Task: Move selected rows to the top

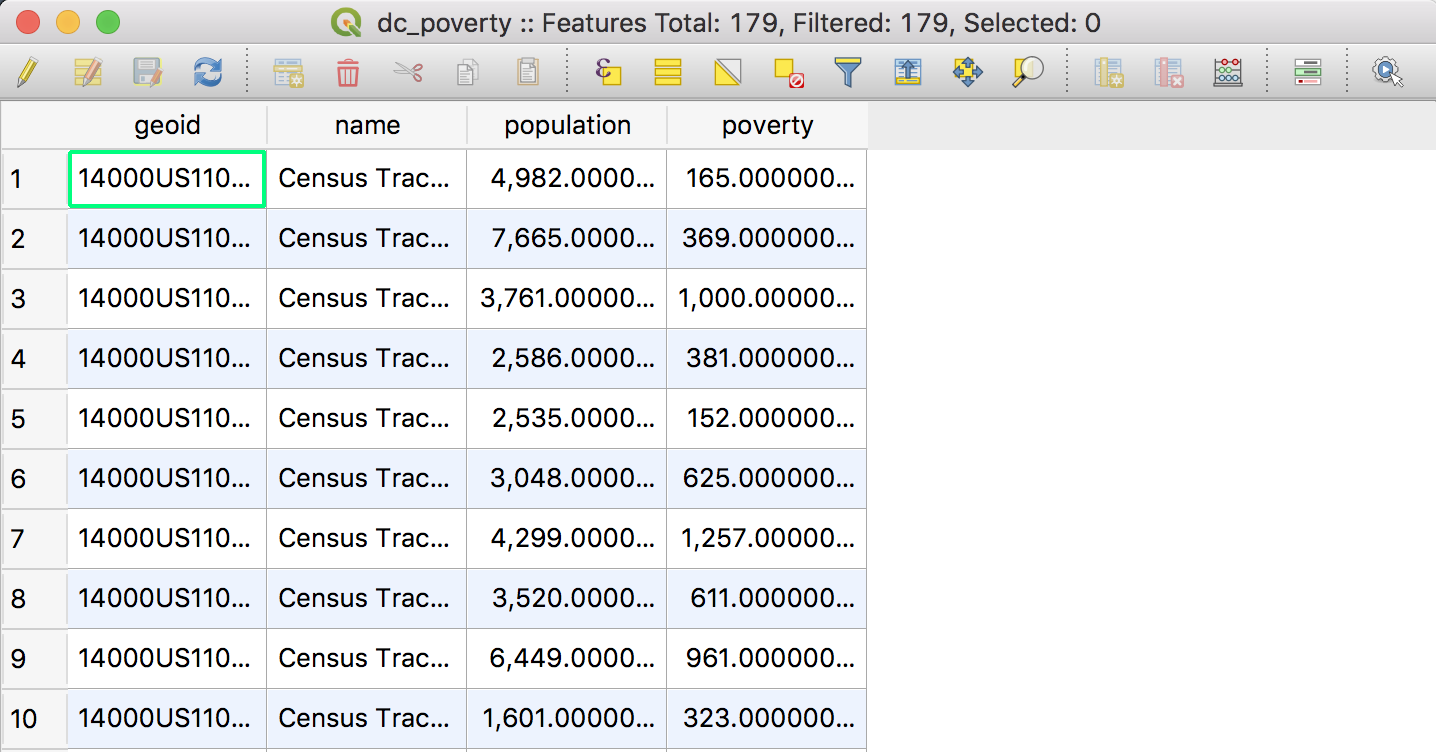Action: coord(908,72)
